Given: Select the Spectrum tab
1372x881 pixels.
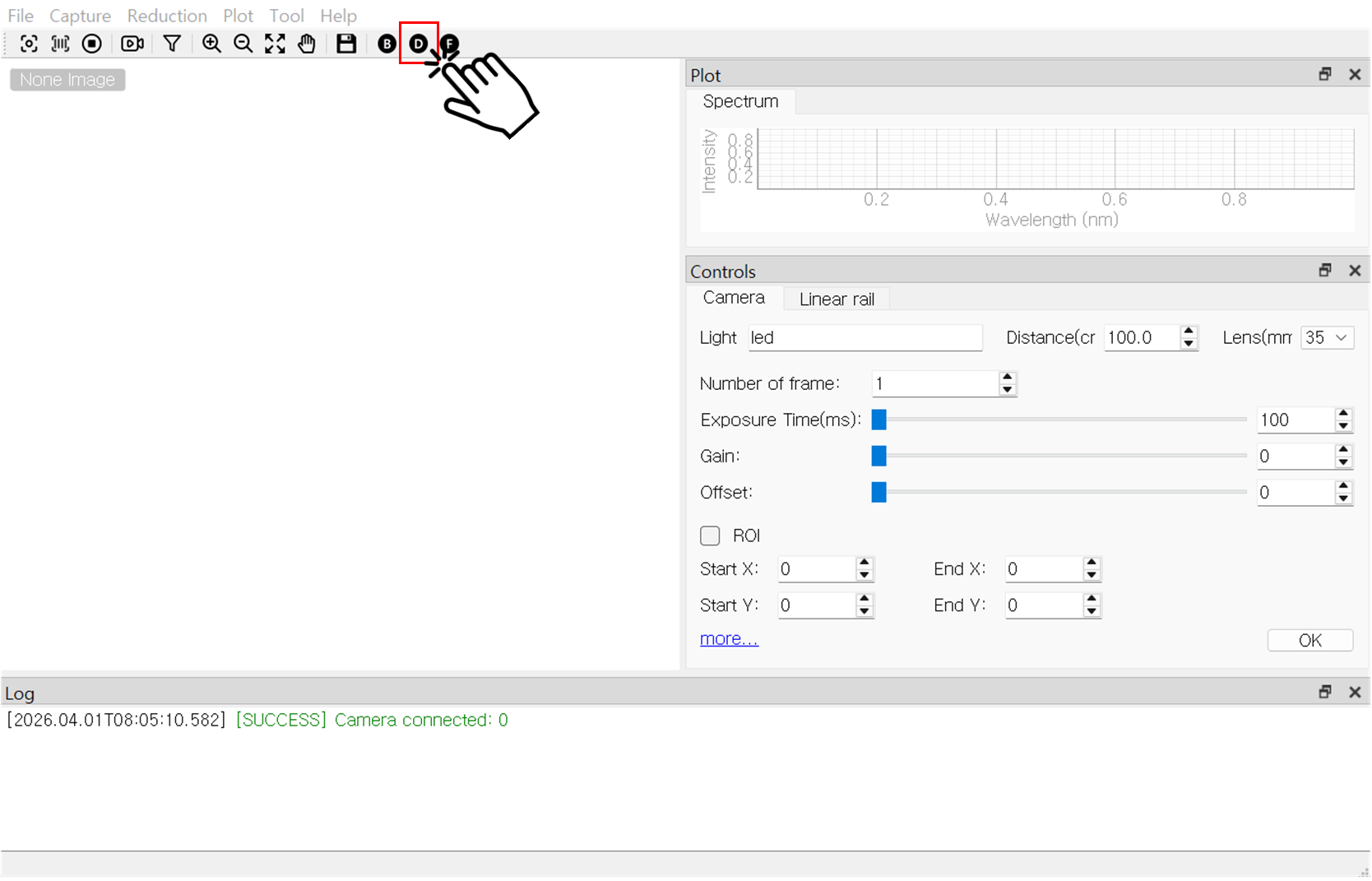Looking at the screenshot, I should tap(740, 101).
